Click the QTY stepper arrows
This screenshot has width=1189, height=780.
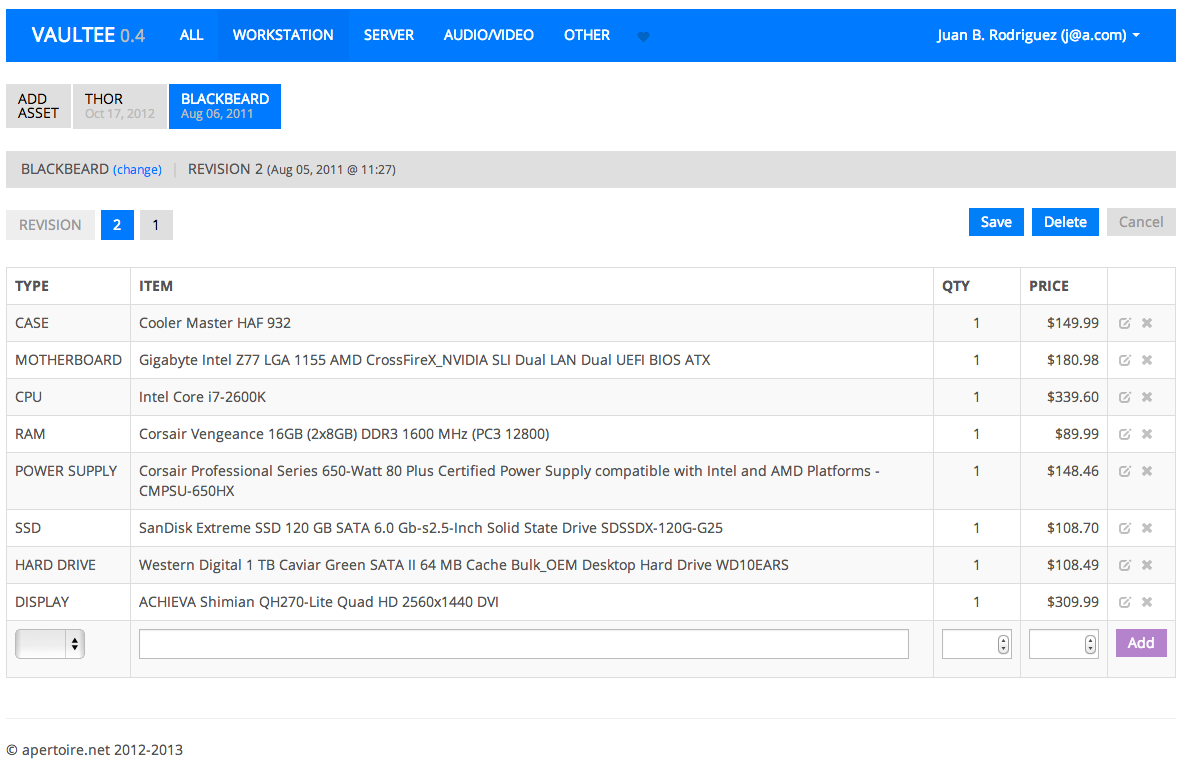coord(1003,644)
